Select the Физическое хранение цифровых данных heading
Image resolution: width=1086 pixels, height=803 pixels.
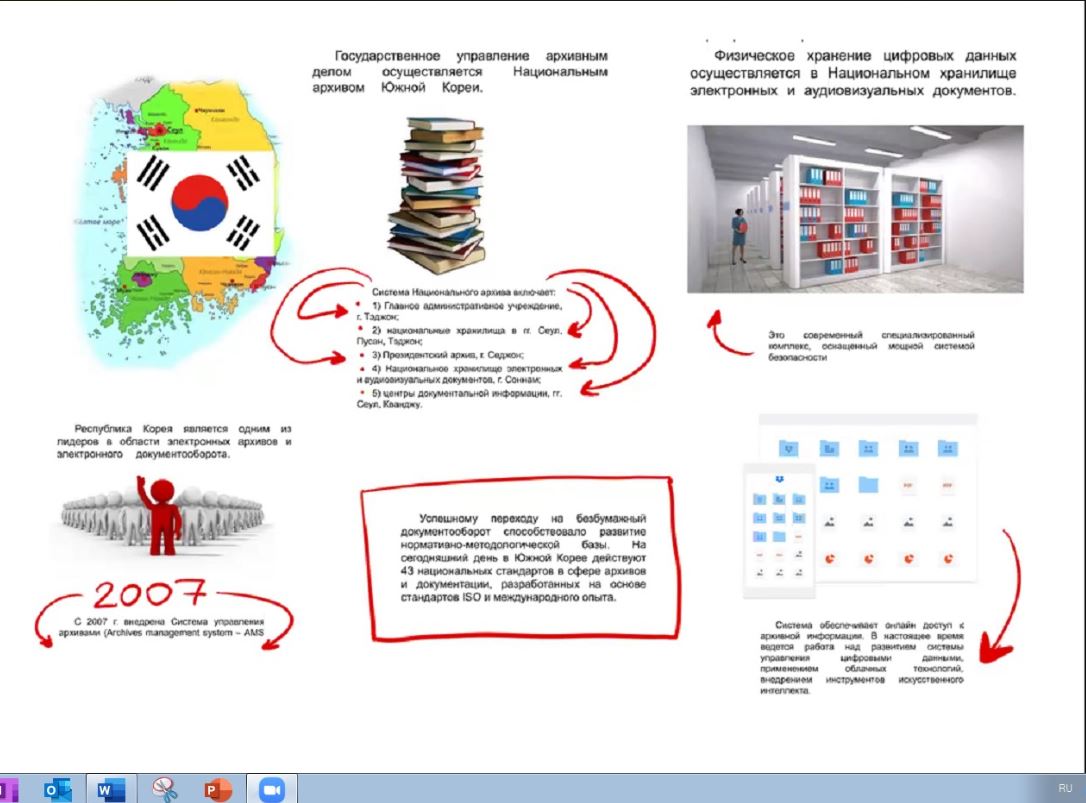pyautogui.click(x=853, y=73)
